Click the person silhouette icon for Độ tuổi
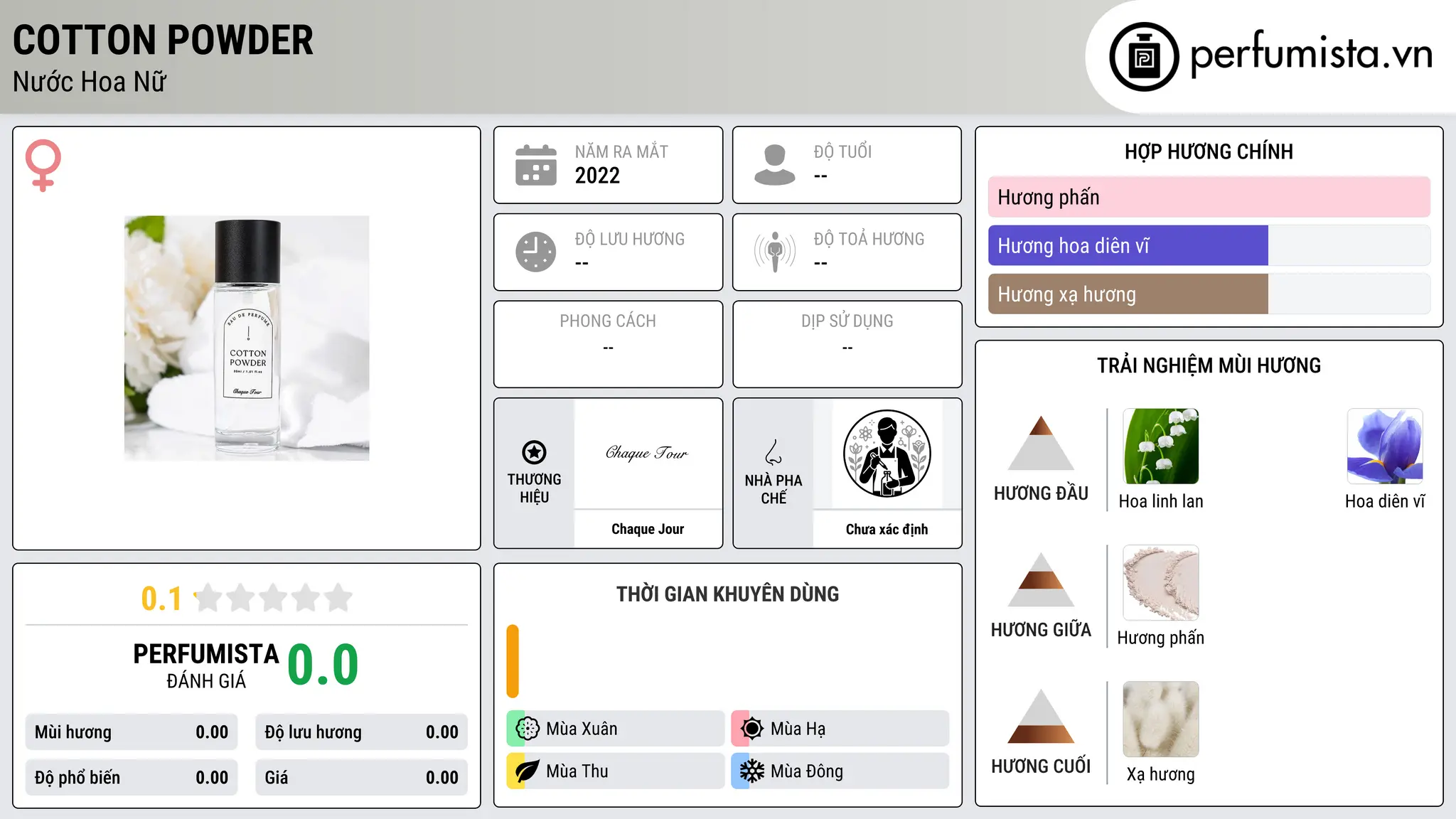 pos(775,165)
